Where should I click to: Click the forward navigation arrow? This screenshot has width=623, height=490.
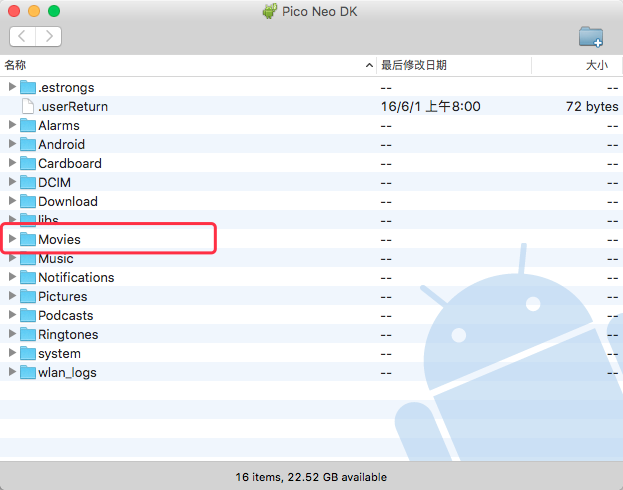[48, 36]
